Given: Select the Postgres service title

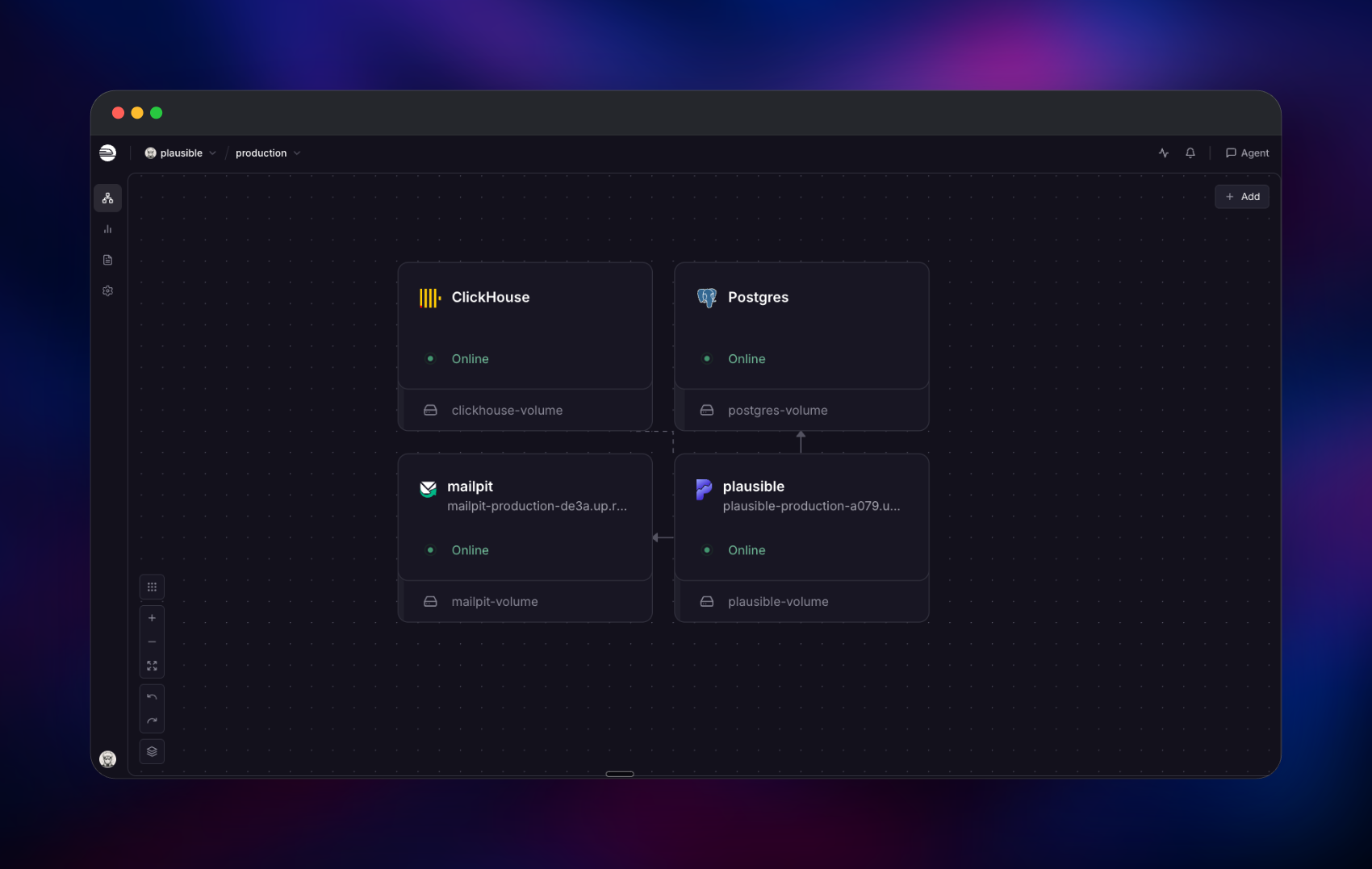Looking at the screenshot, I should point(759,298).
